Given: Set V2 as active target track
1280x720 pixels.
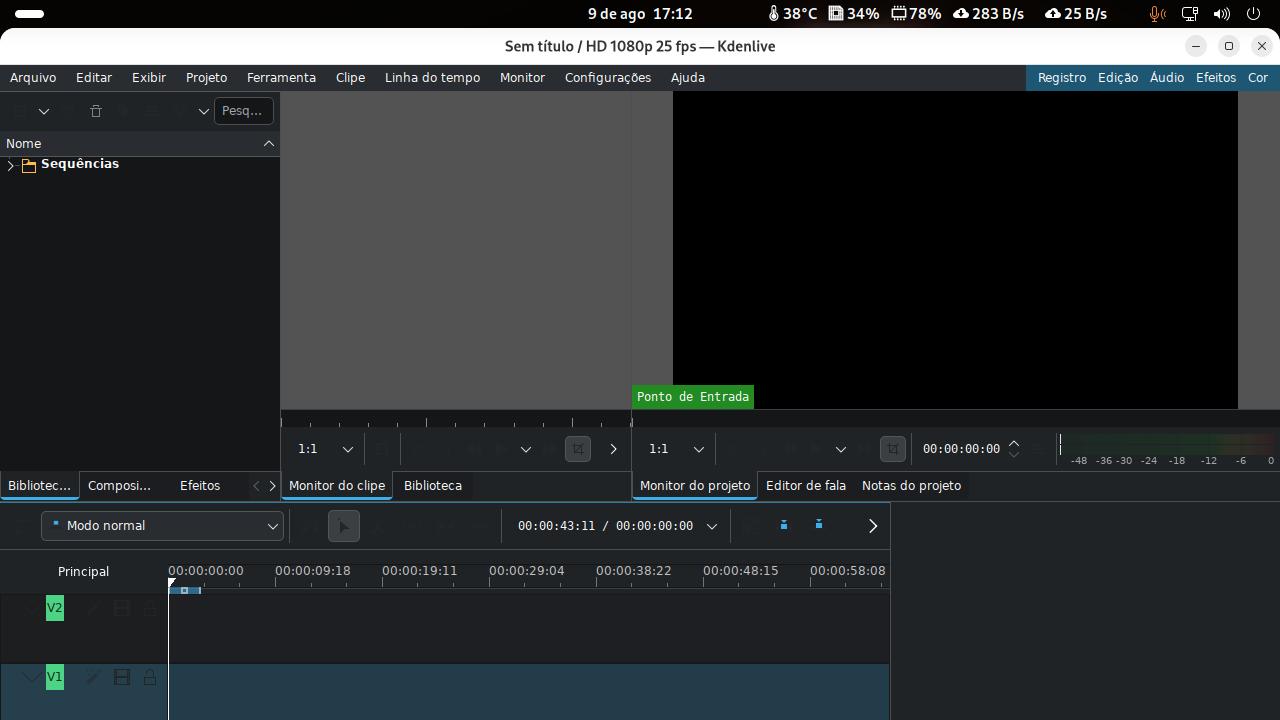Looking at the screenshot, I should click(x=55, y=608).
